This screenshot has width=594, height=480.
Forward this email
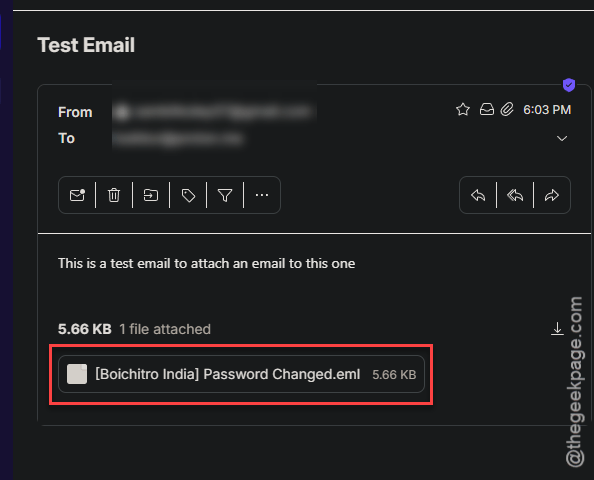(x=552, y=195)
